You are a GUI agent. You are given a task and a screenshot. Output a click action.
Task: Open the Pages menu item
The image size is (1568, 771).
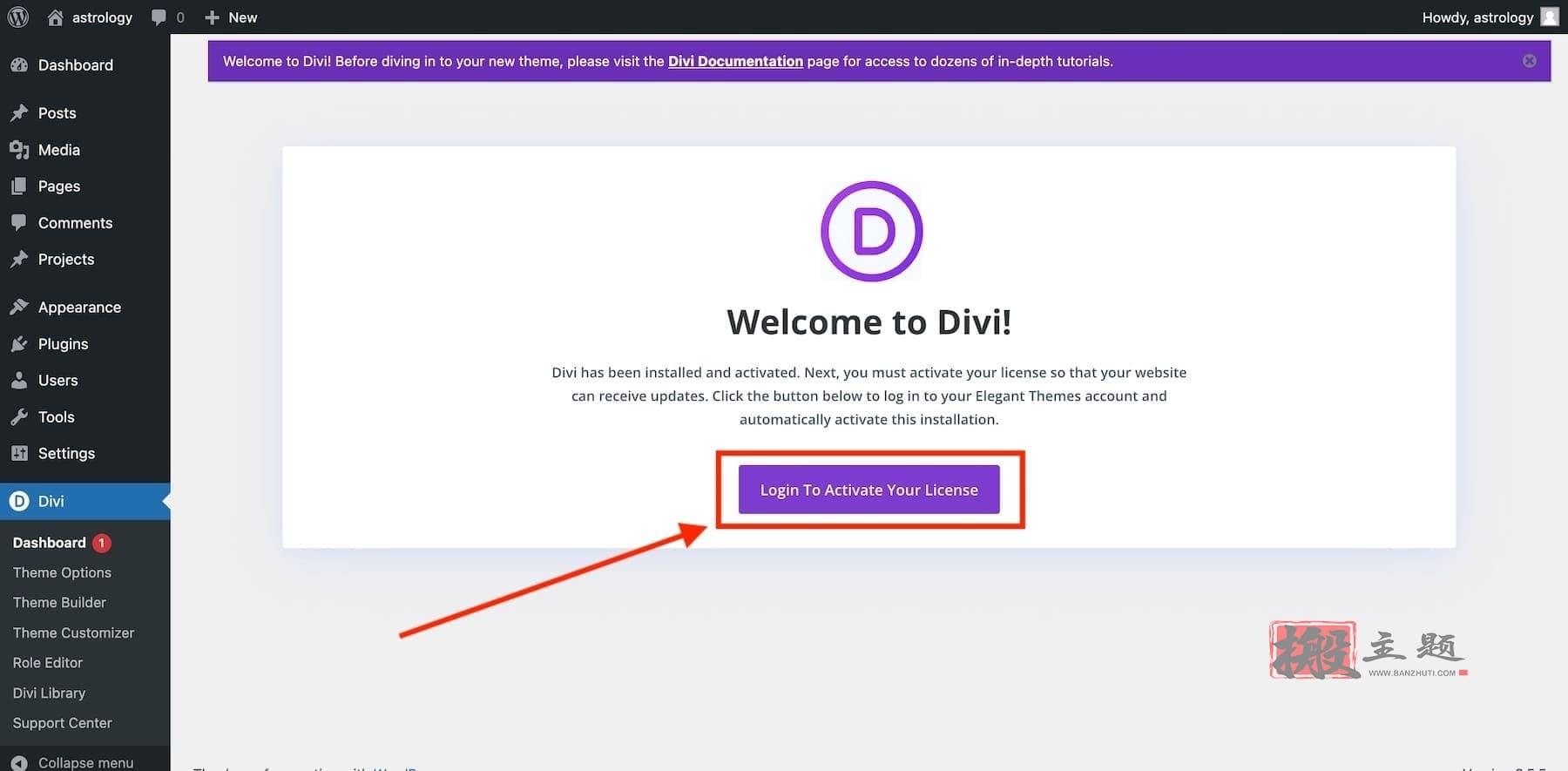(59, 186)
